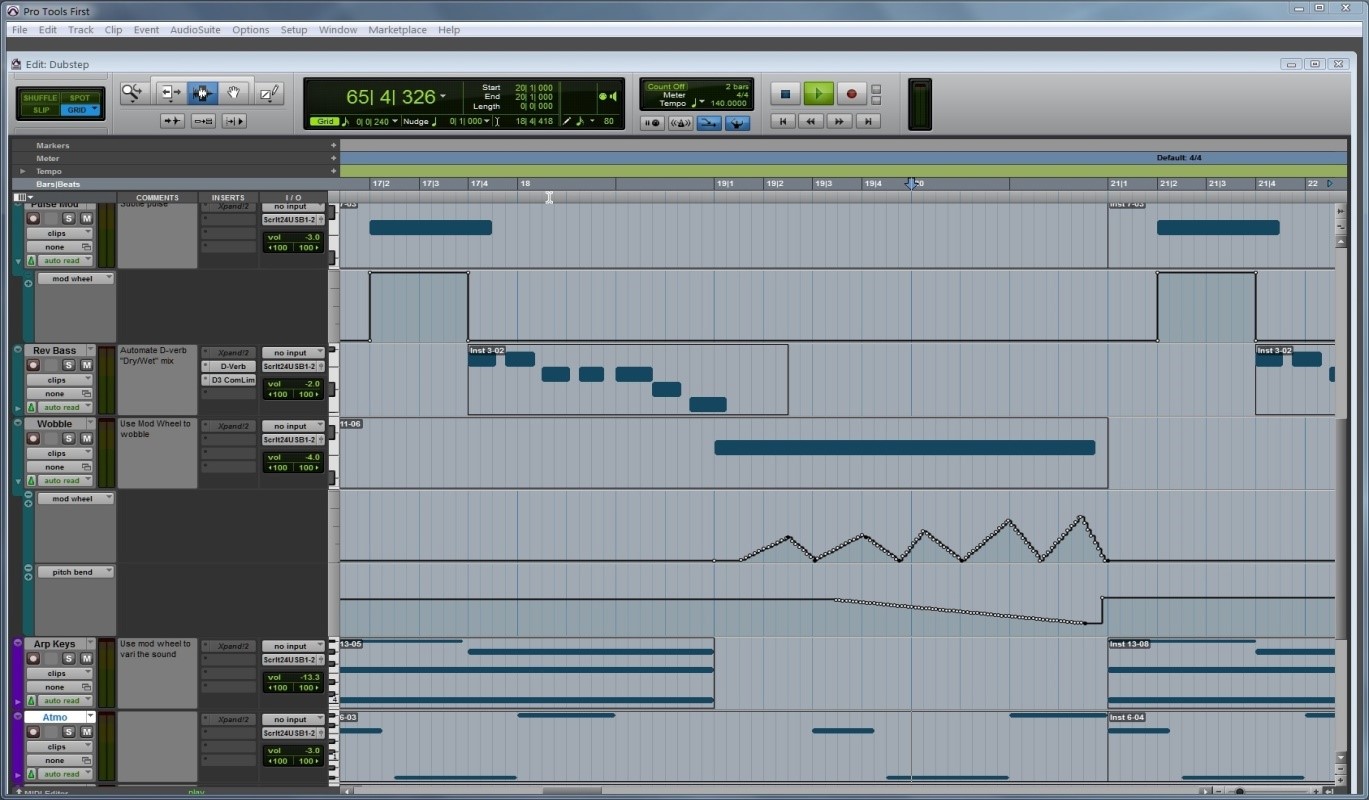Click bar 18 in the timeline ruler
This screenshot has width=1369, height=800.
(x=524, y=184)
